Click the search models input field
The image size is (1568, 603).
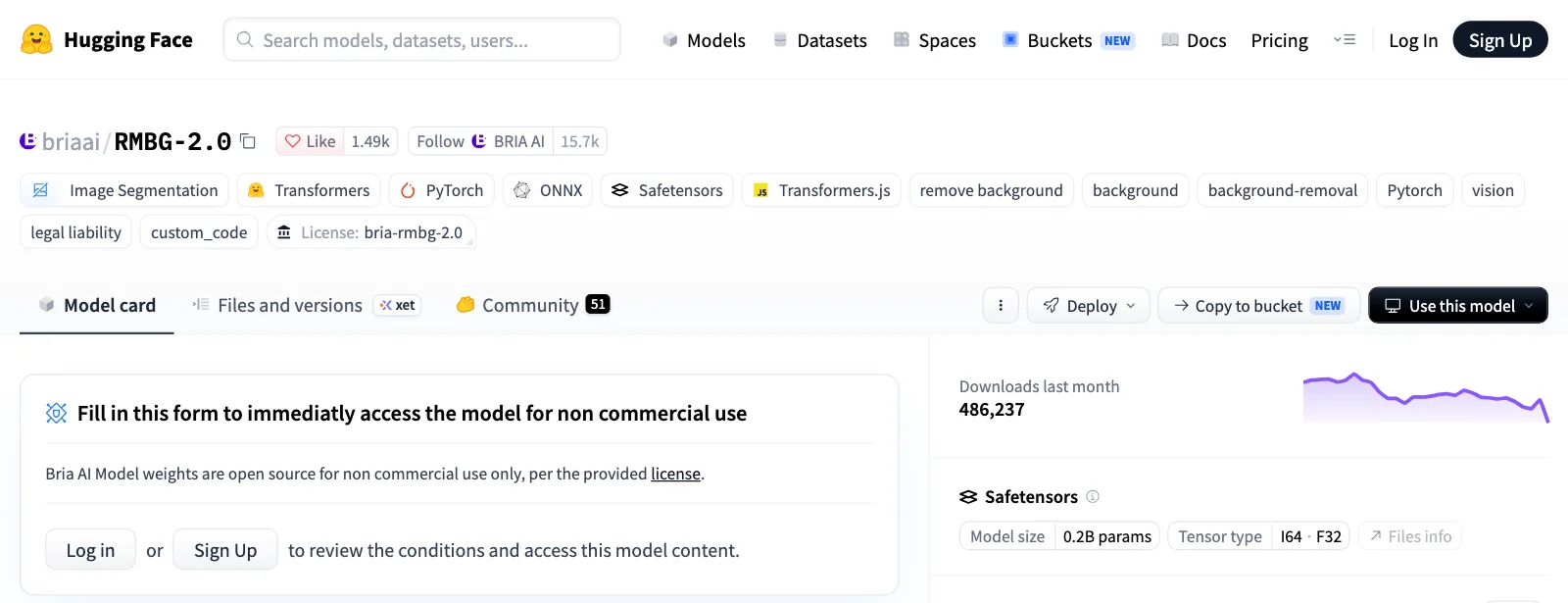tap(422, 40)
